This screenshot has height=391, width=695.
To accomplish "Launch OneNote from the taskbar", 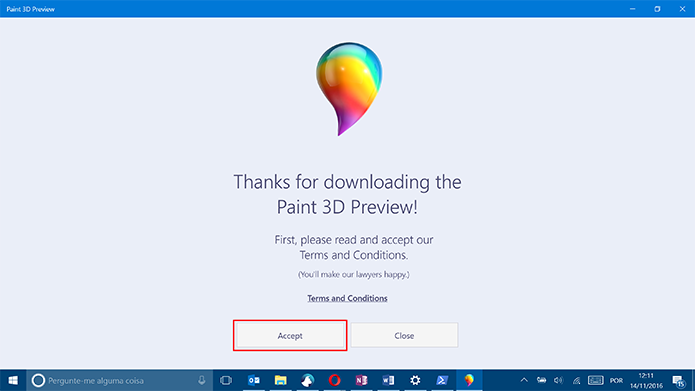I will 361,380.
